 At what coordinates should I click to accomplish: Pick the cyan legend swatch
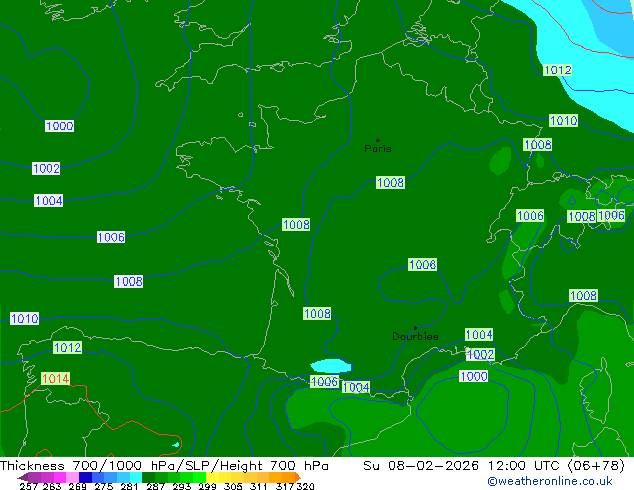tap(136, 477)
